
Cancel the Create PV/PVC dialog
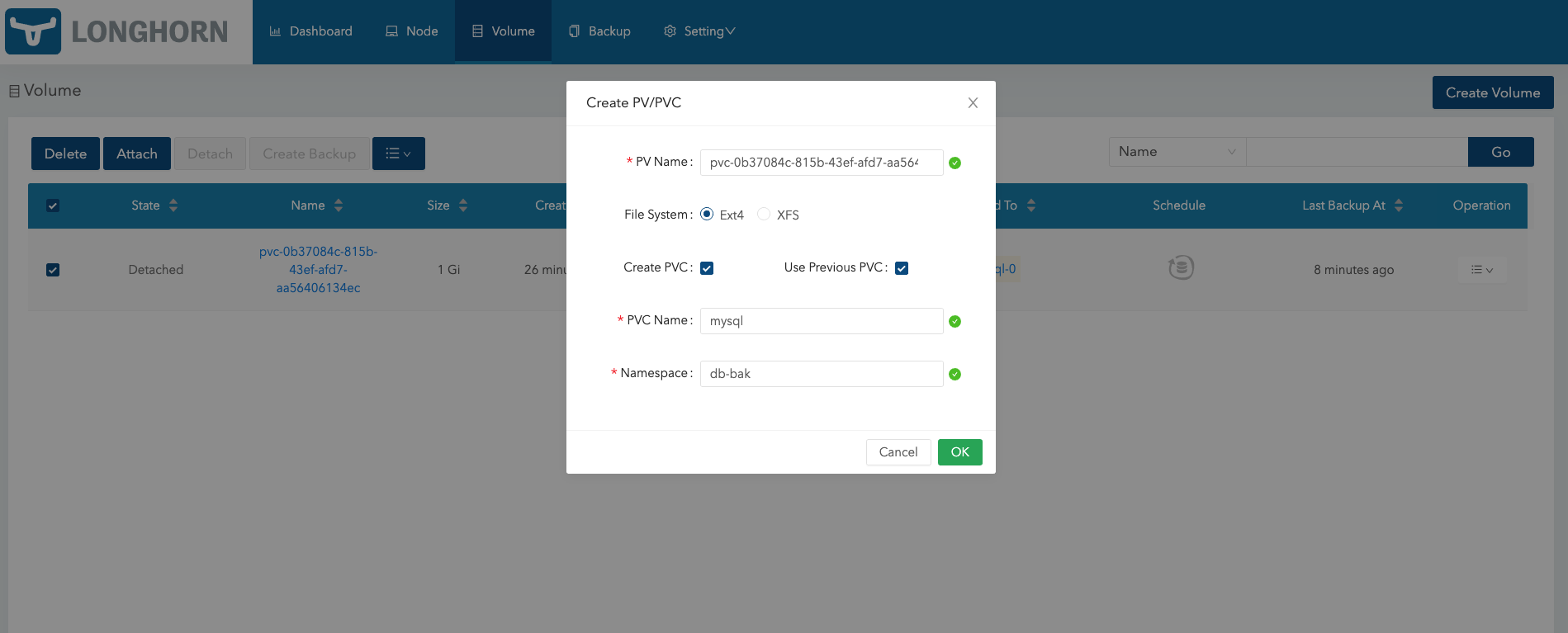pyautogui.click(x=898, y=452)
